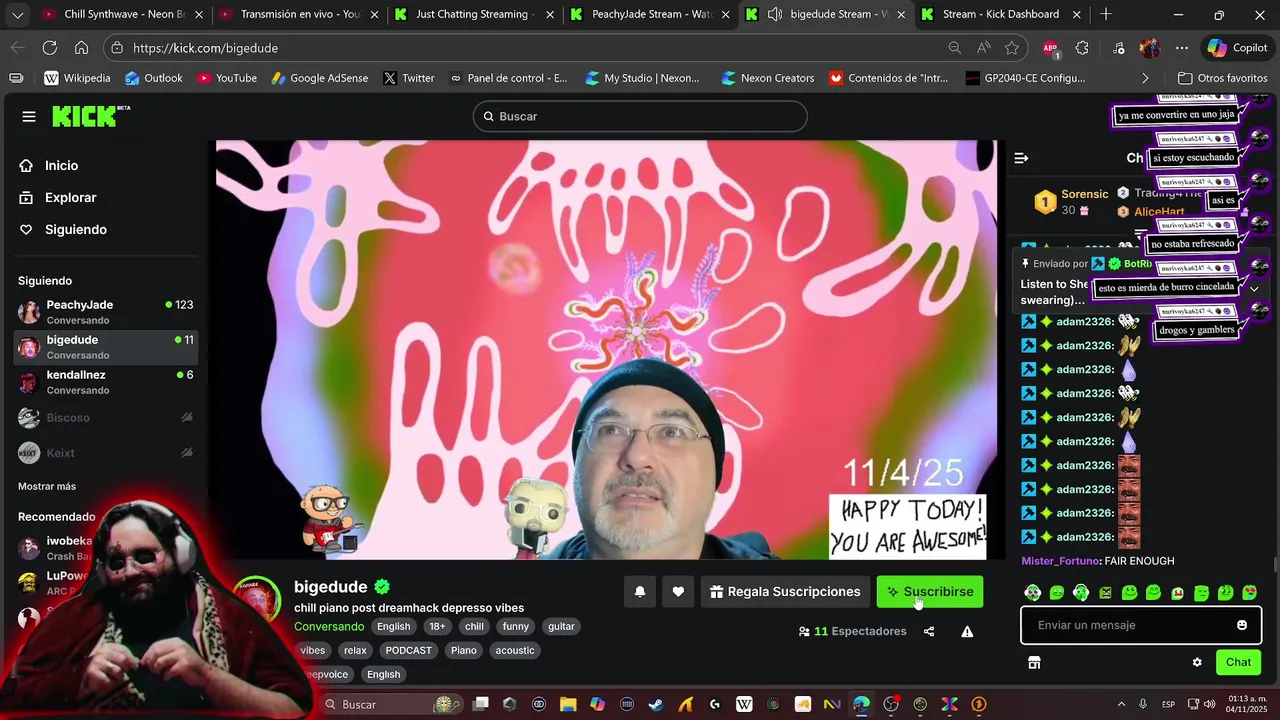Open the emoji picker in chat input
Screen dimensions: 1280x720
point(1242,625)
